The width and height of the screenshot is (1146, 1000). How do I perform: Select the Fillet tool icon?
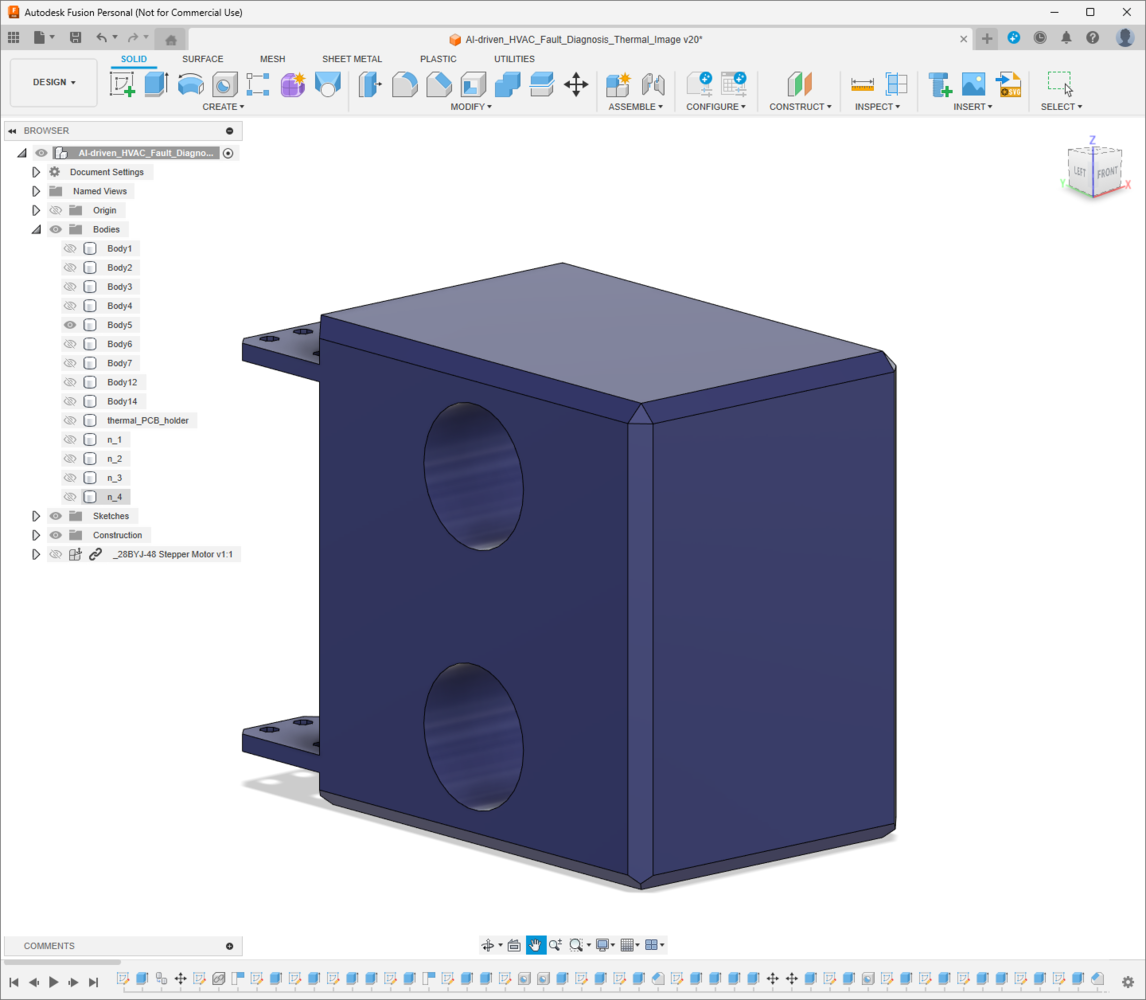[404, 85]
